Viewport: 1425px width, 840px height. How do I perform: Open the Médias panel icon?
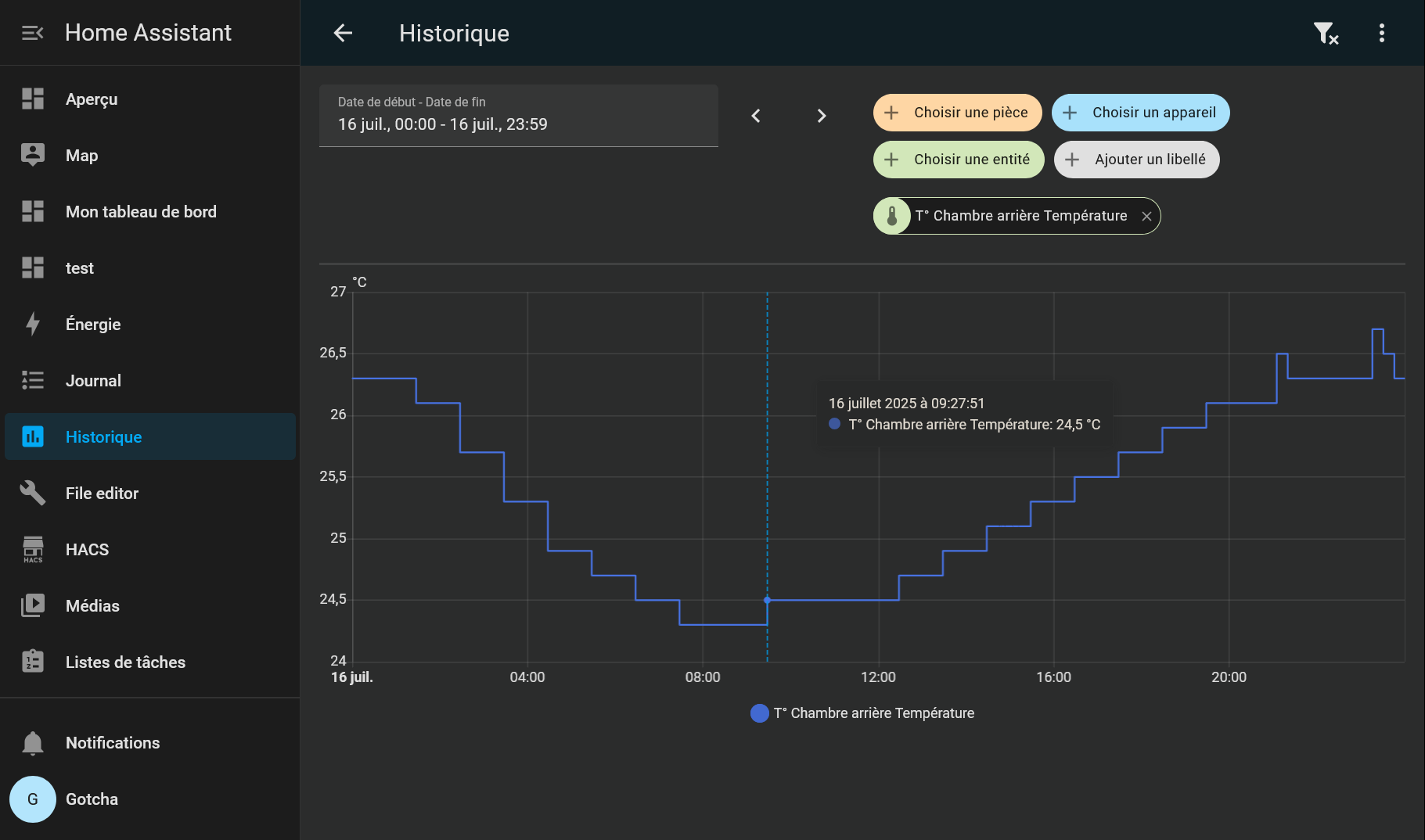point(33,605)
